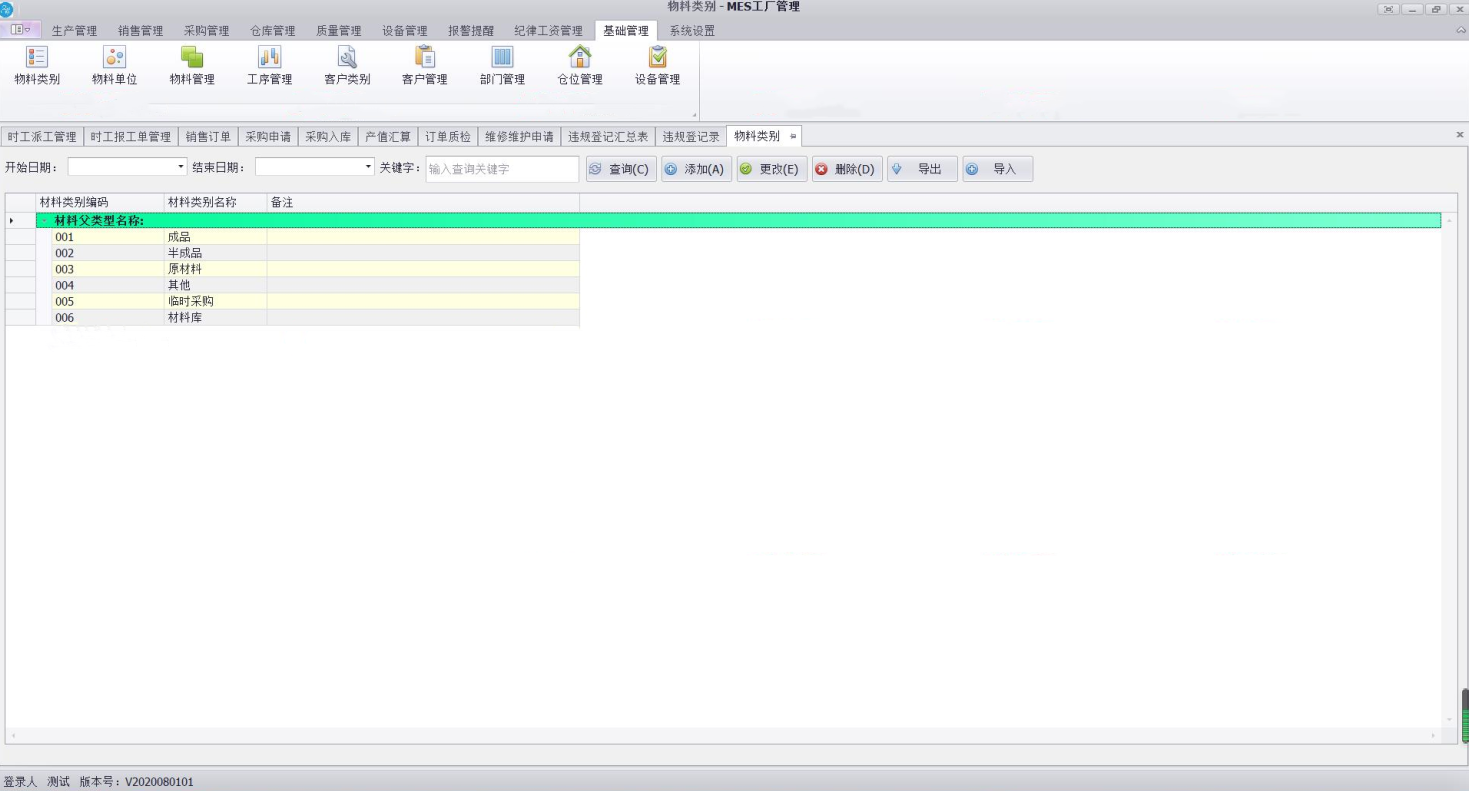Click the 查询(C) button

pos(621,169)
